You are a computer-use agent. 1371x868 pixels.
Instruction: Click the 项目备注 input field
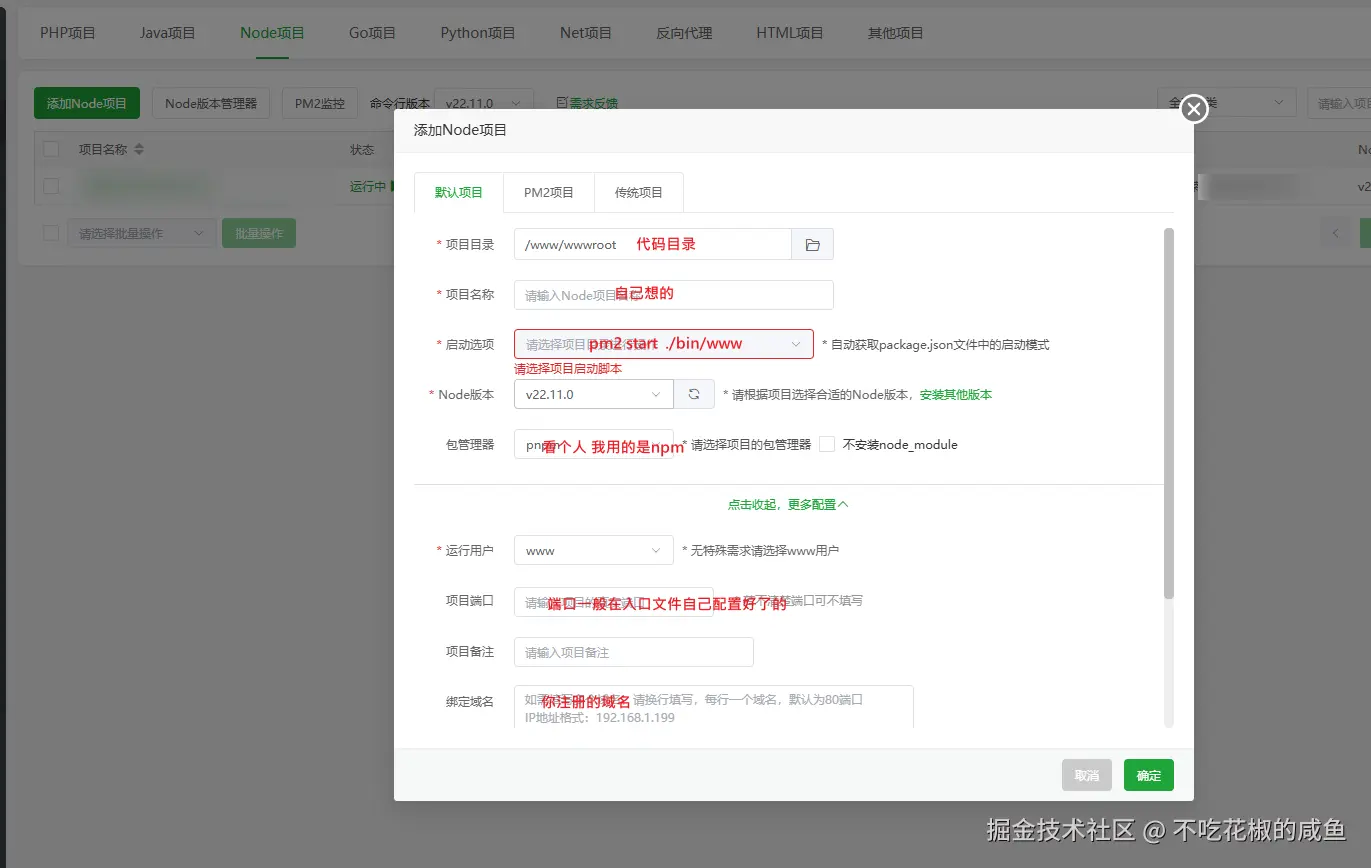(x=634, y=652)
